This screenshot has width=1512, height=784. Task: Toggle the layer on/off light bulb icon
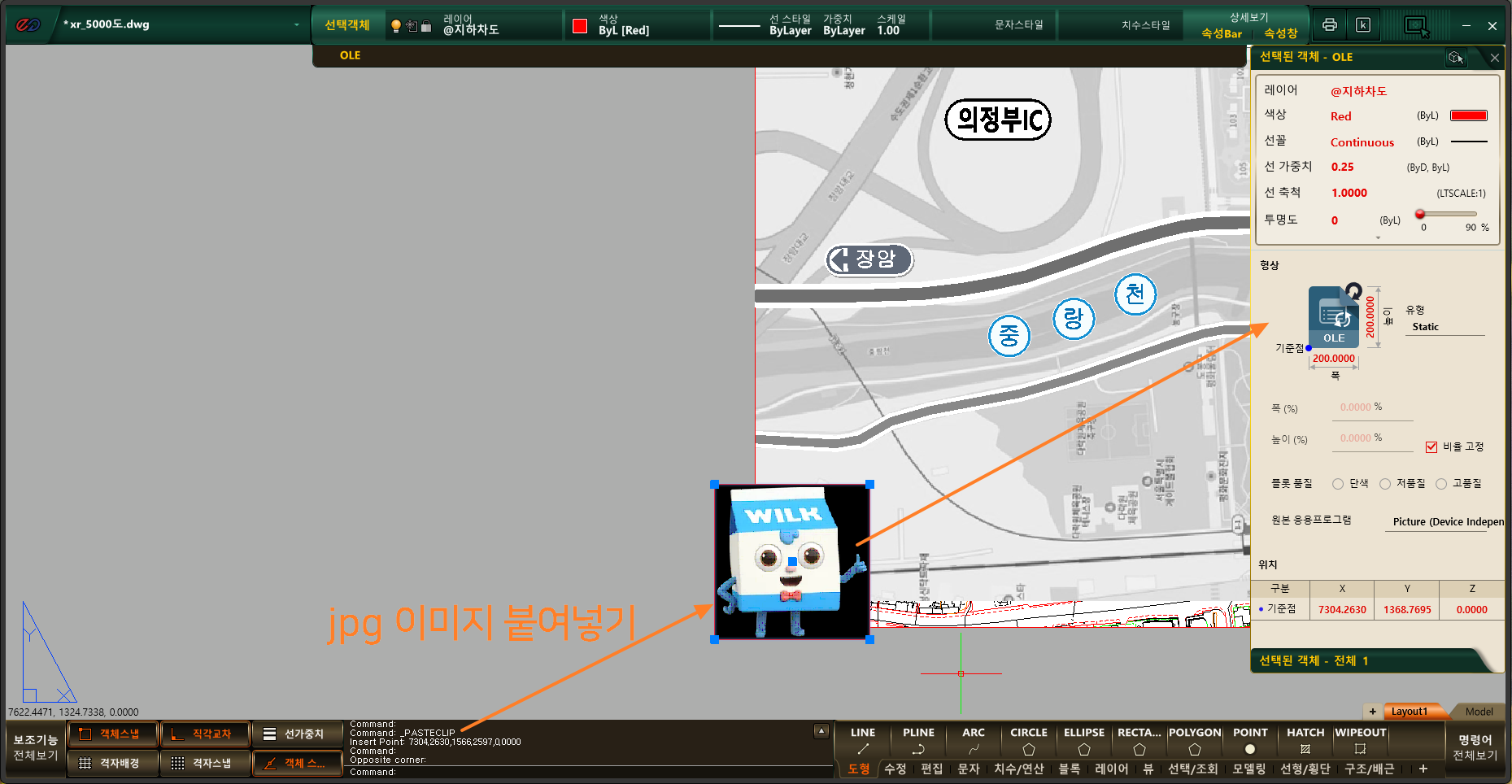pos(396,26)
